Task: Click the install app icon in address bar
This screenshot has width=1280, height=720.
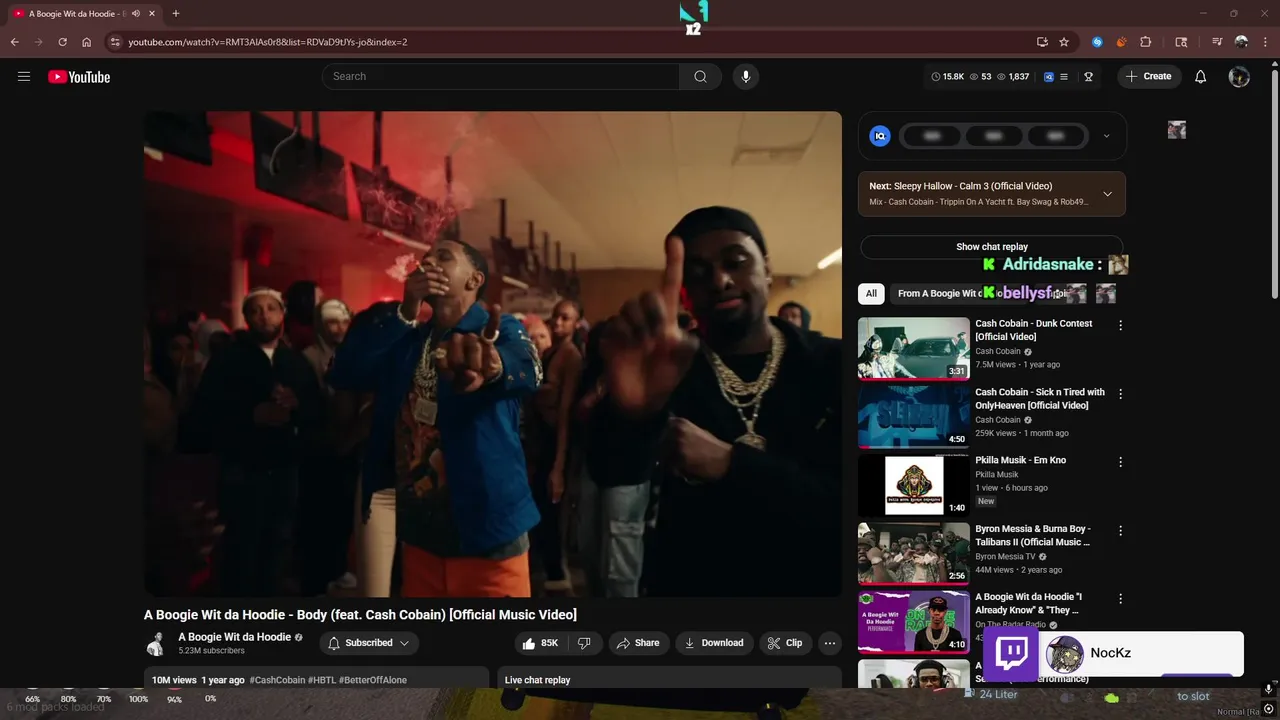Action: pyautogui.click(x=1042, y=42)
